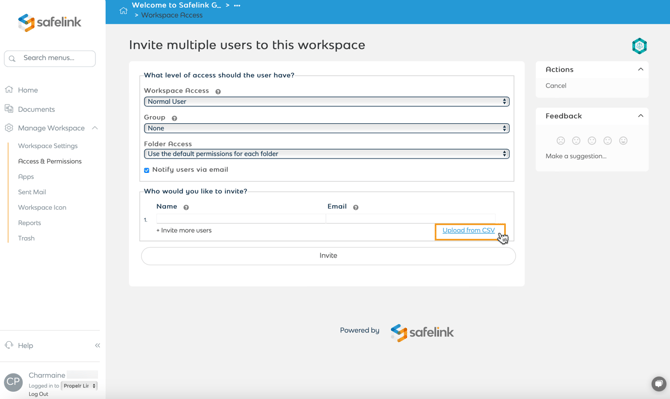Collapse the Actions panel

point(641,69)
